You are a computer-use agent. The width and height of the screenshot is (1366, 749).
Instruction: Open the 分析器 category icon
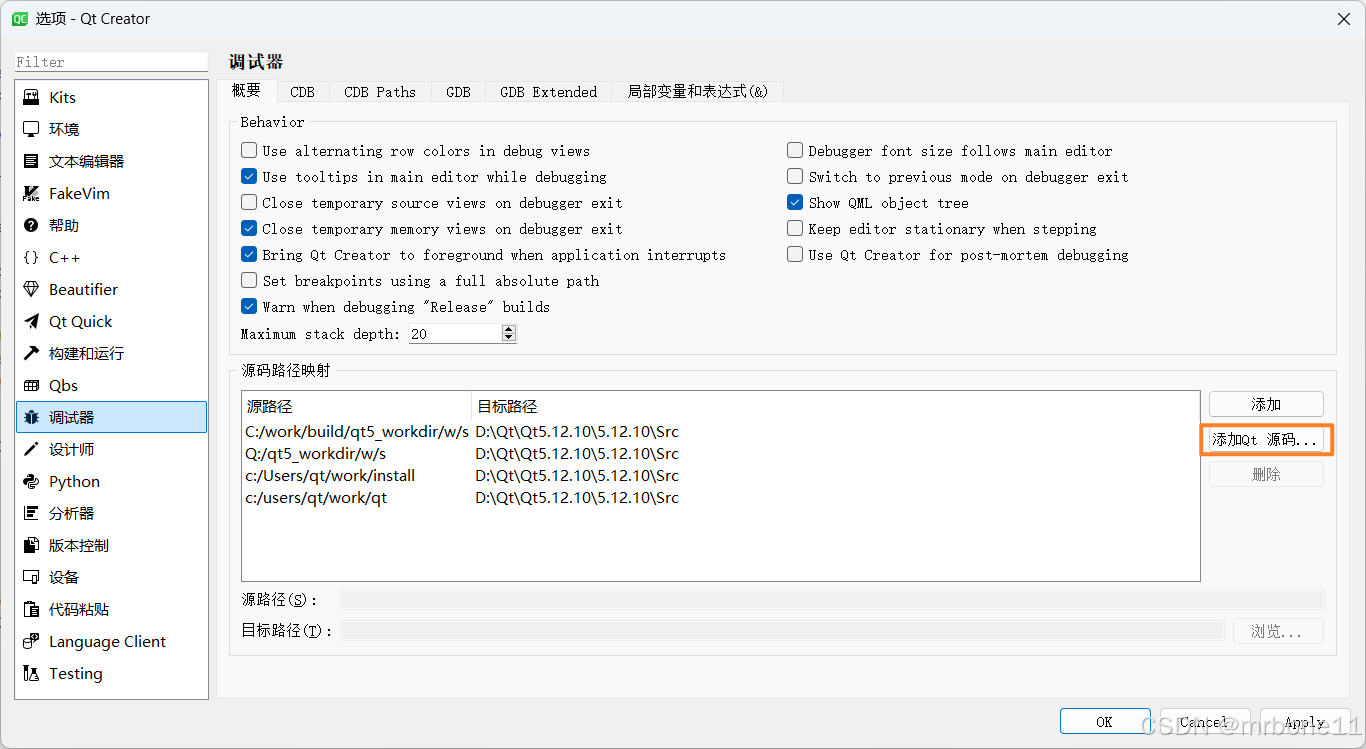pos(31,513)
